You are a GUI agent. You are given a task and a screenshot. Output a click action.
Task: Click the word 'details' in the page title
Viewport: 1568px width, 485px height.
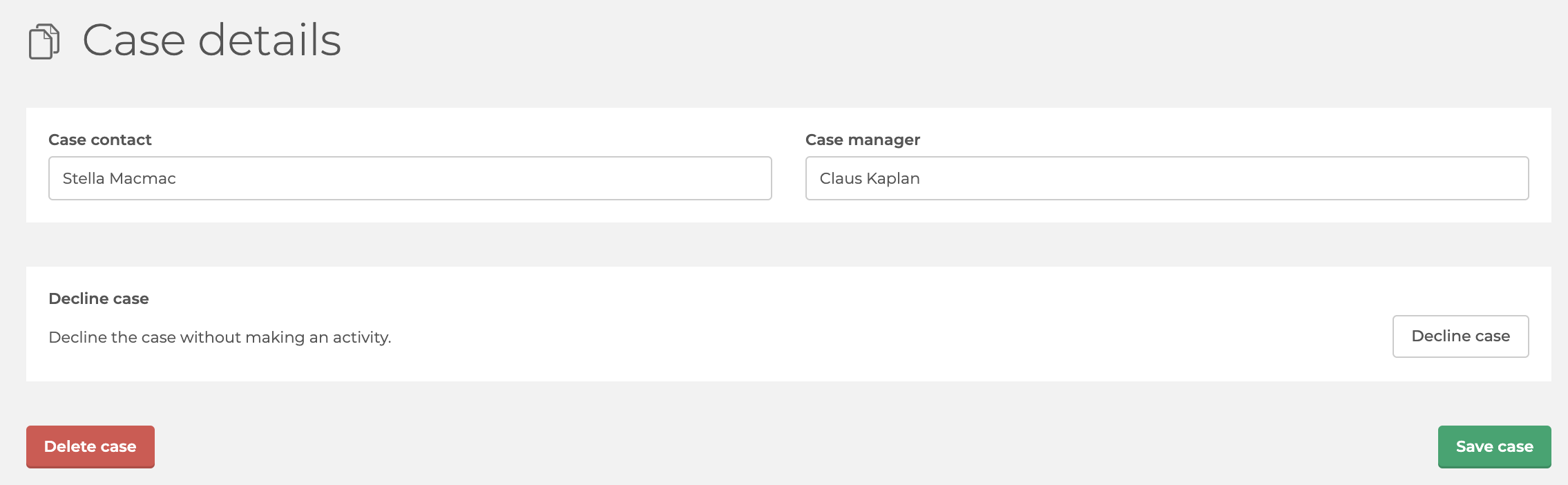(269, 40)
